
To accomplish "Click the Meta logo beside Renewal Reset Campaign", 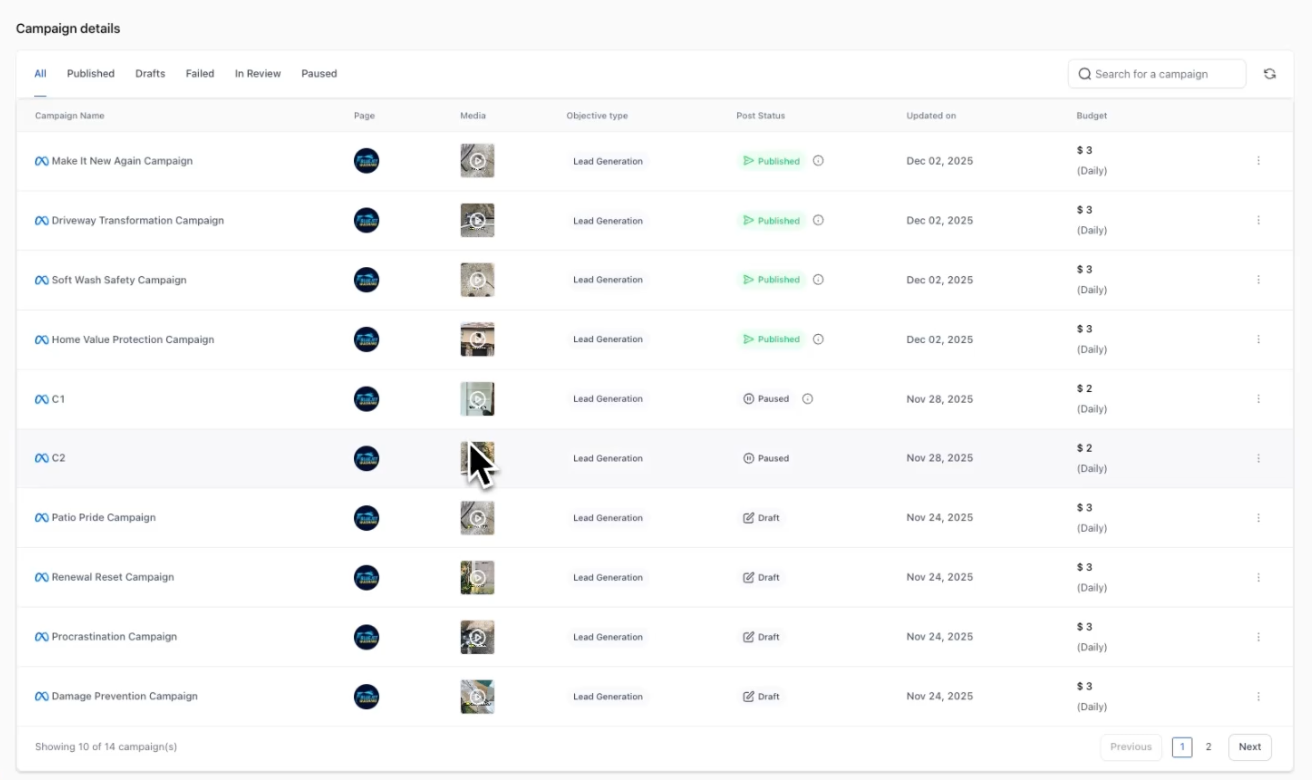I will click(42, 578).
